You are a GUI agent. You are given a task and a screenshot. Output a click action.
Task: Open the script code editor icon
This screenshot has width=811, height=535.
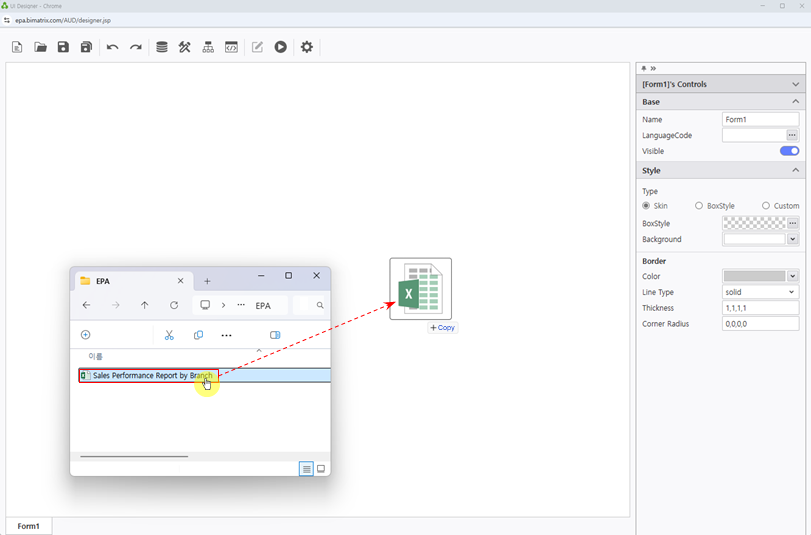click(231, 47)
